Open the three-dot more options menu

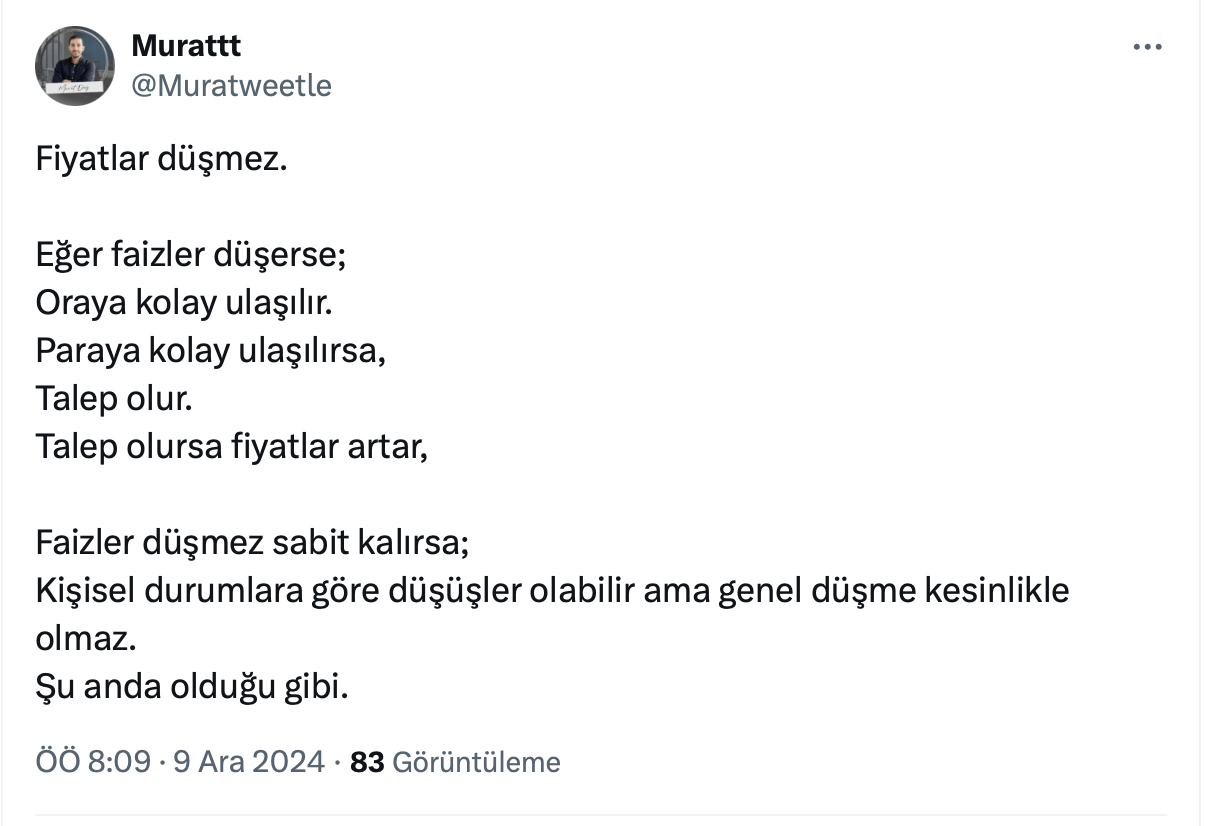click(1147, 47)
